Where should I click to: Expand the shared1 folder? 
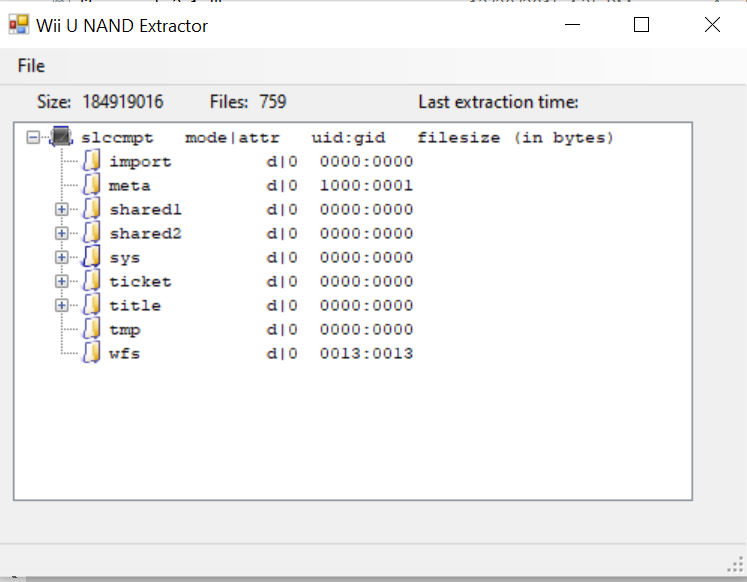61,210
